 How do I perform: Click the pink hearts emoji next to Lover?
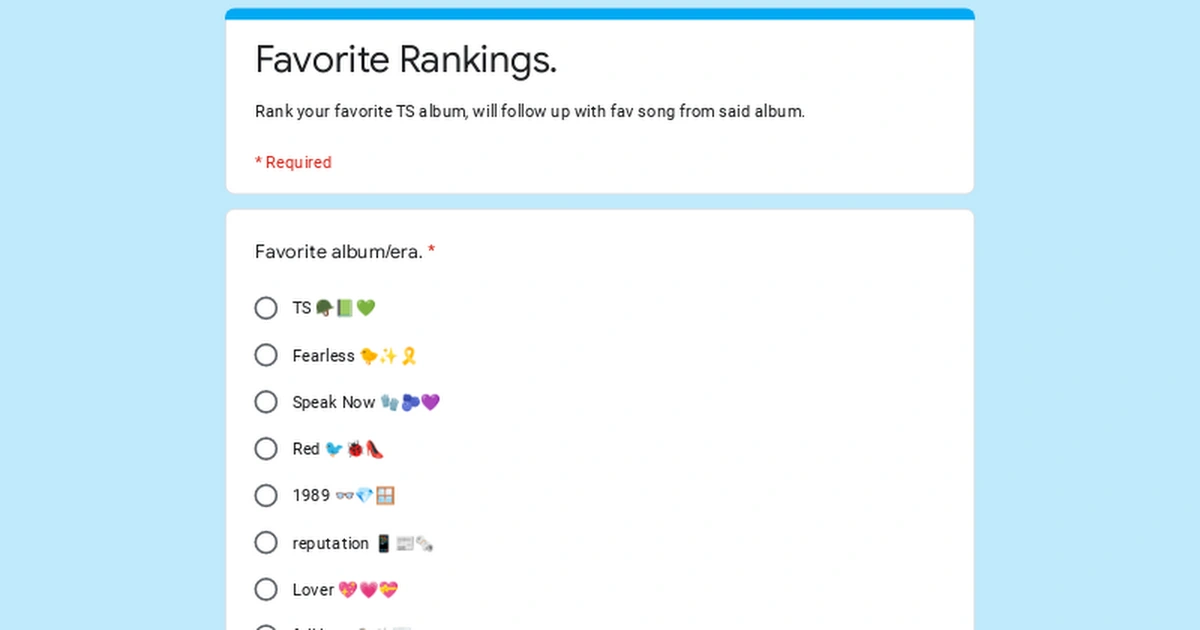click(x=348, y=589)
